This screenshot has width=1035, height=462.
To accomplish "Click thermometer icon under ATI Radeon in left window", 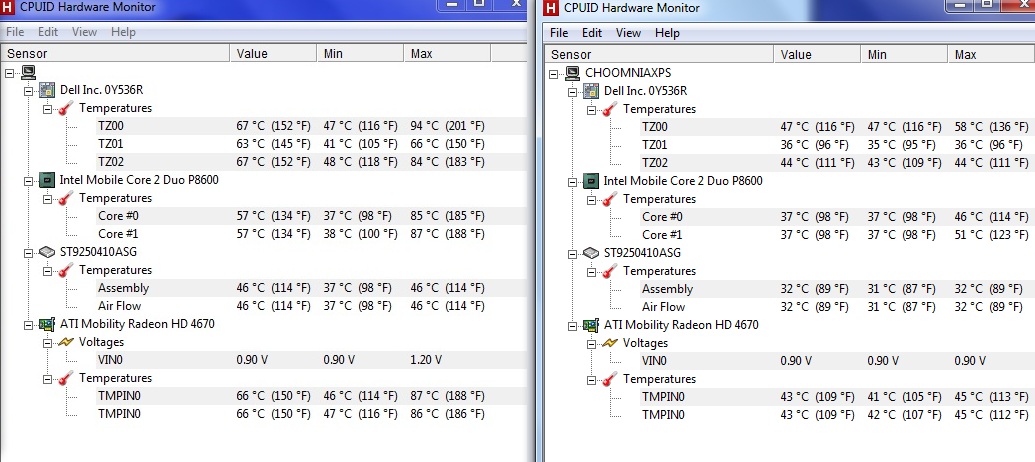I will 66,378.
